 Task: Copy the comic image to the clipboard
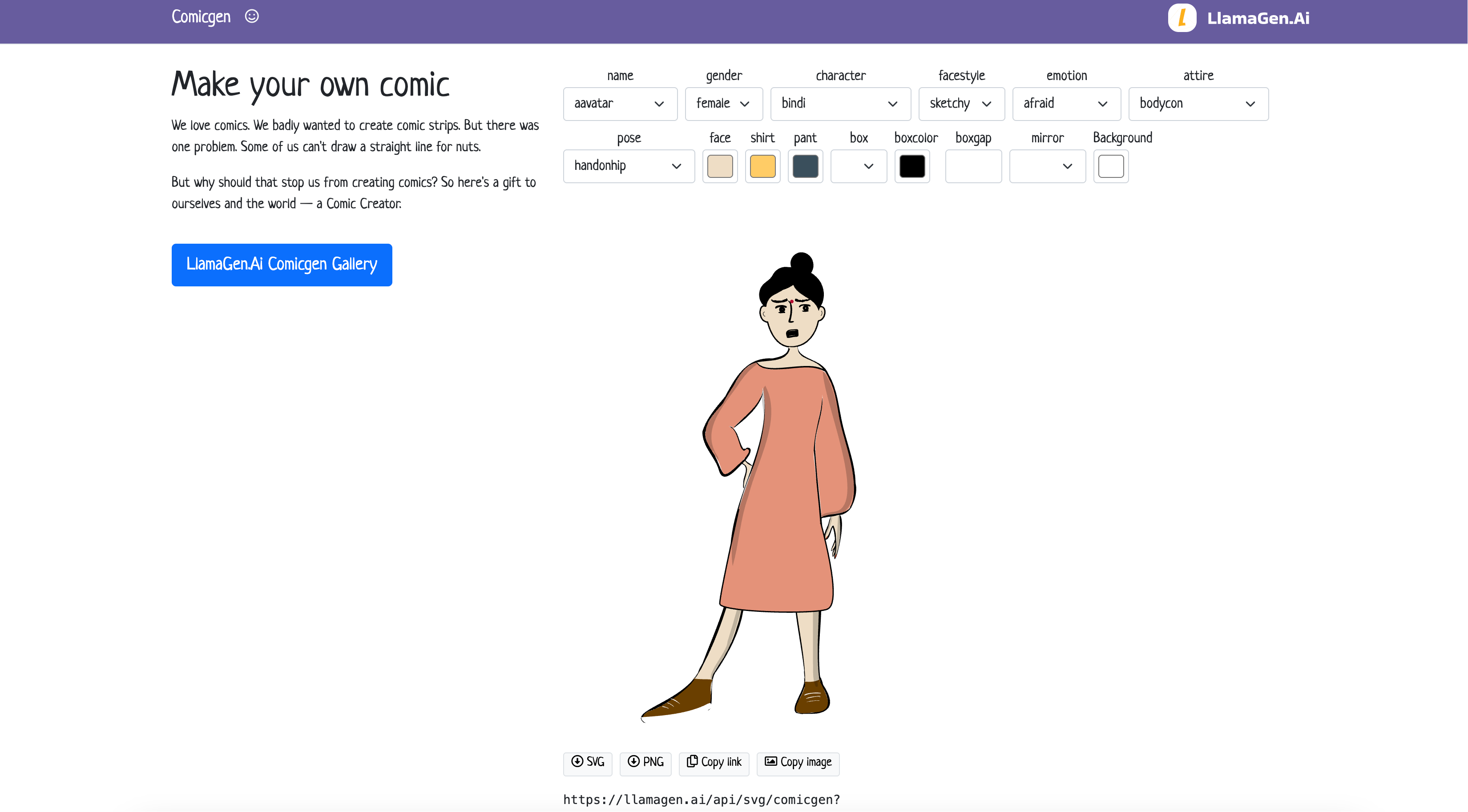pos(797,763)
